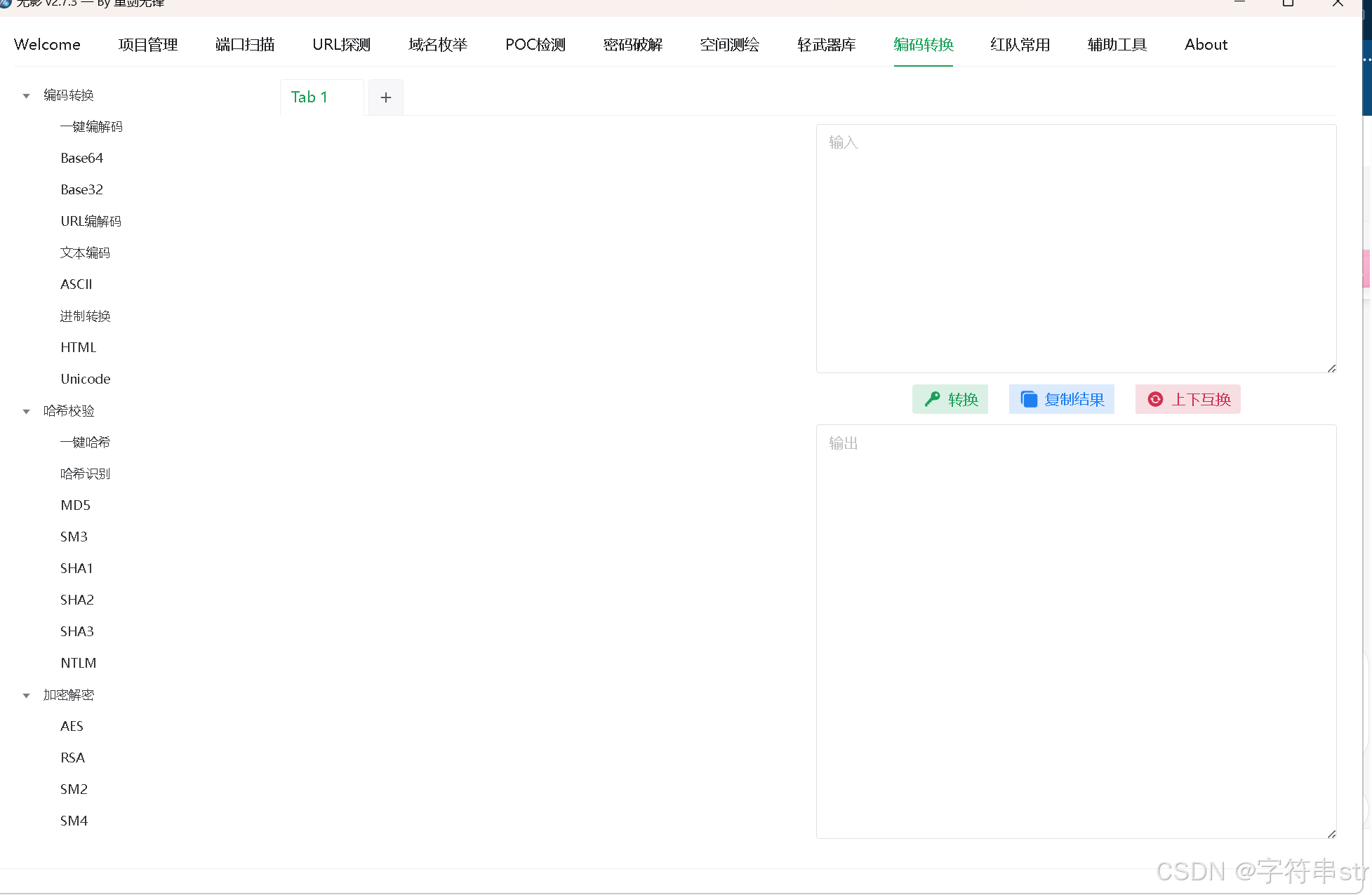Click inside the 输入 text area
The image size is (1372, 895).
pos(1075,249)
